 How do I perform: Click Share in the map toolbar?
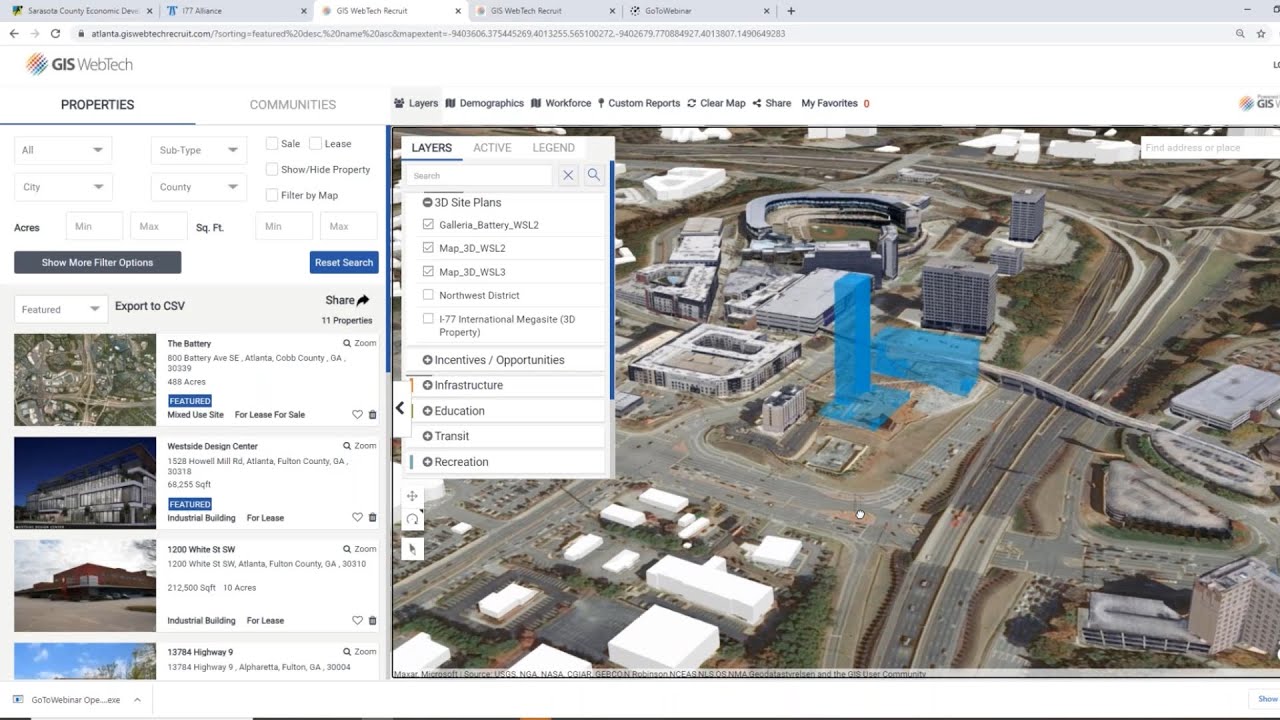coord(772,103)
